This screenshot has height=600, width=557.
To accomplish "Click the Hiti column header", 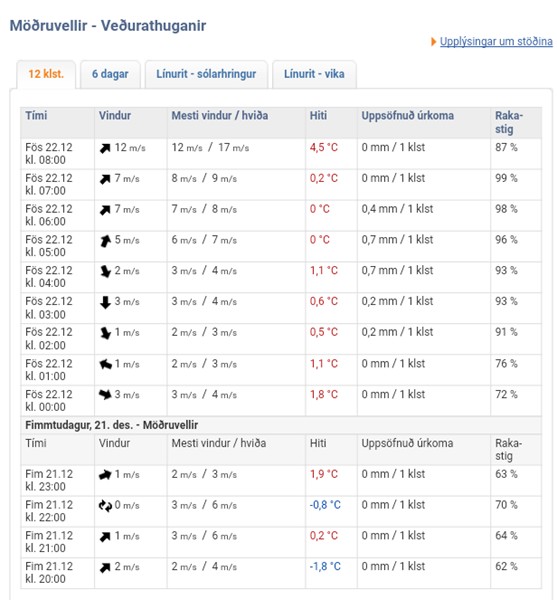I will click(318, 116).
